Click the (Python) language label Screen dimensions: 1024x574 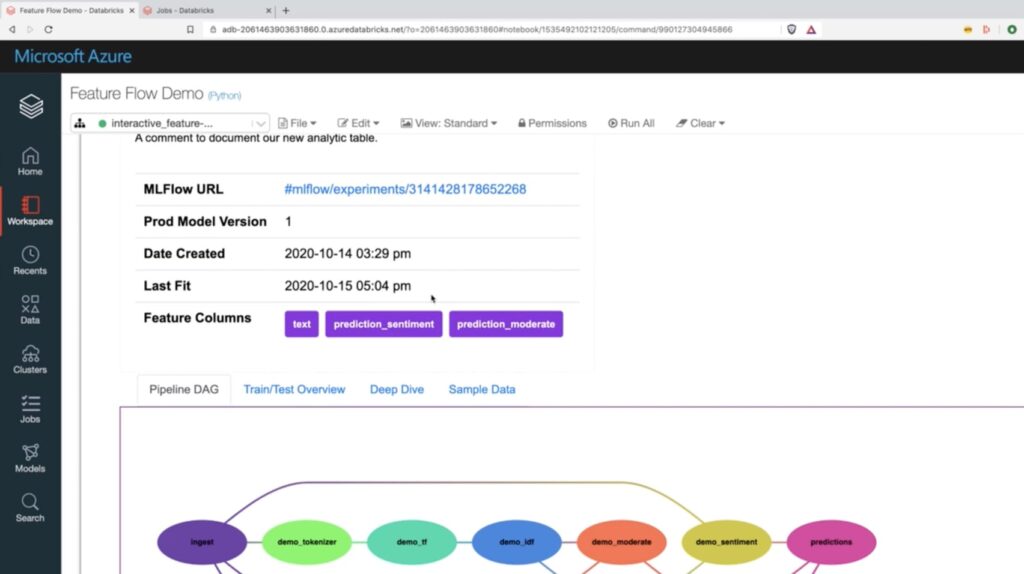224,95
